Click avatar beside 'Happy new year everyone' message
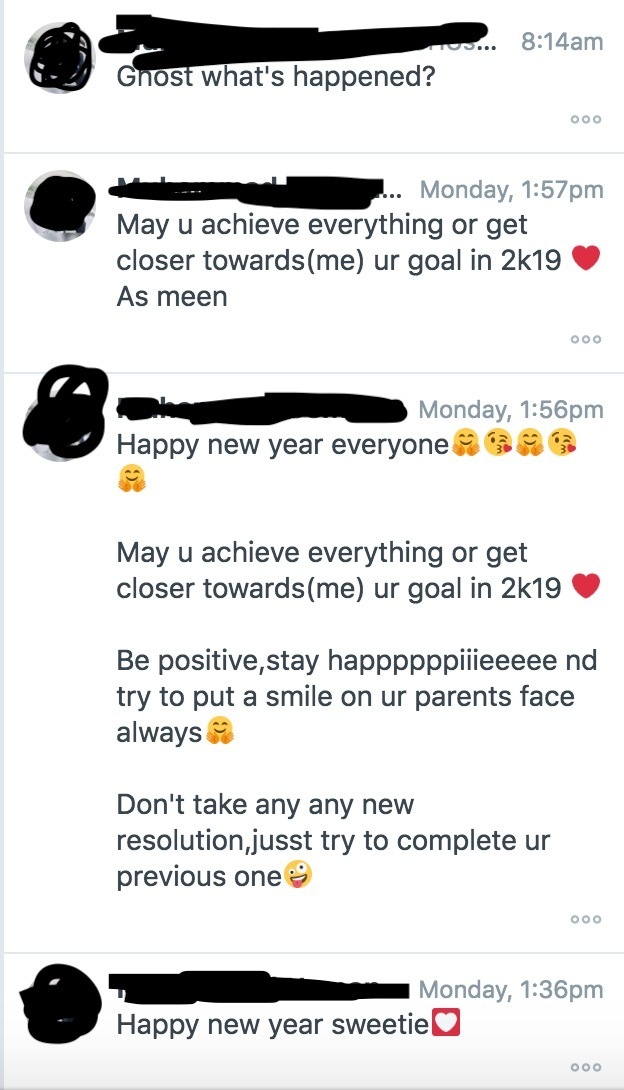624x1090 pixels. tap(63, 414)
